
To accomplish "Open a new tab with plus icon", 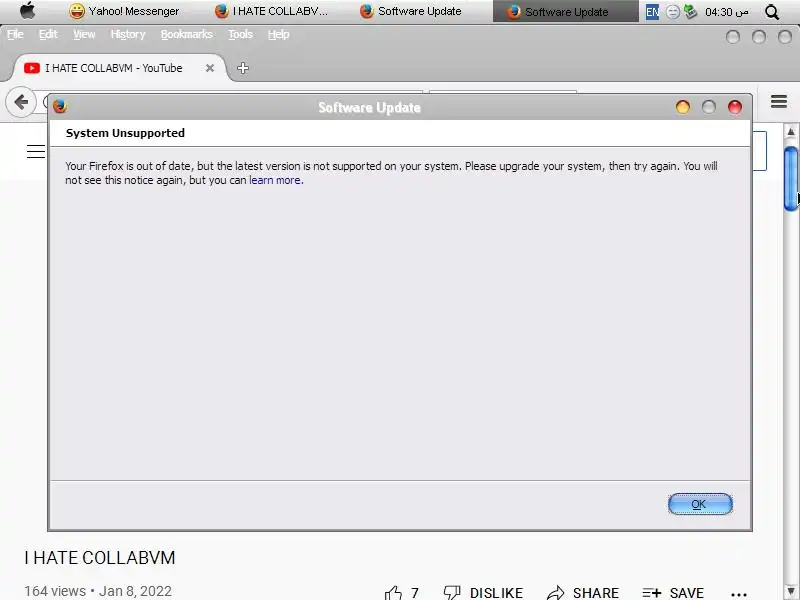I will pyautogui.click(x=243, y=68).
